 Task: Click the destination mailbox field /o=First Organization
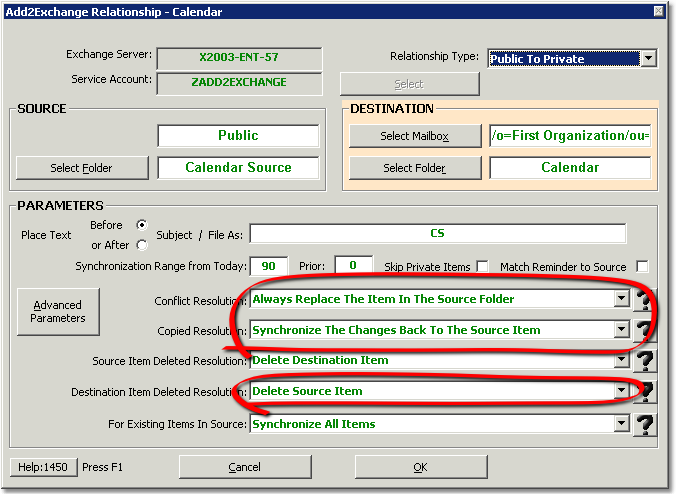click(x=570, y=136)
